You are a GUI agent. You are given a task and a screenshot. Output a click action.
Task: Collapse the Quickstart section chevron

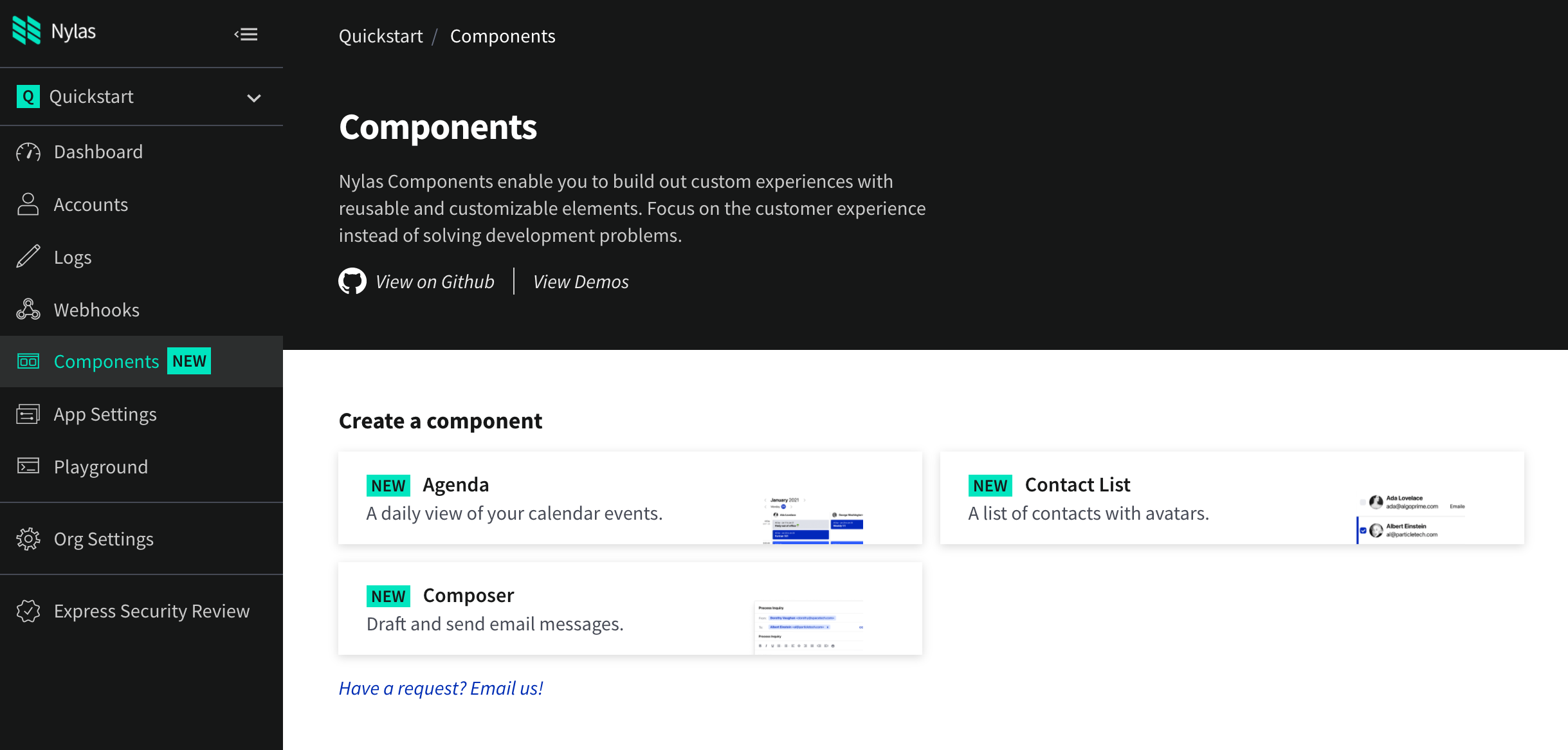254,98
